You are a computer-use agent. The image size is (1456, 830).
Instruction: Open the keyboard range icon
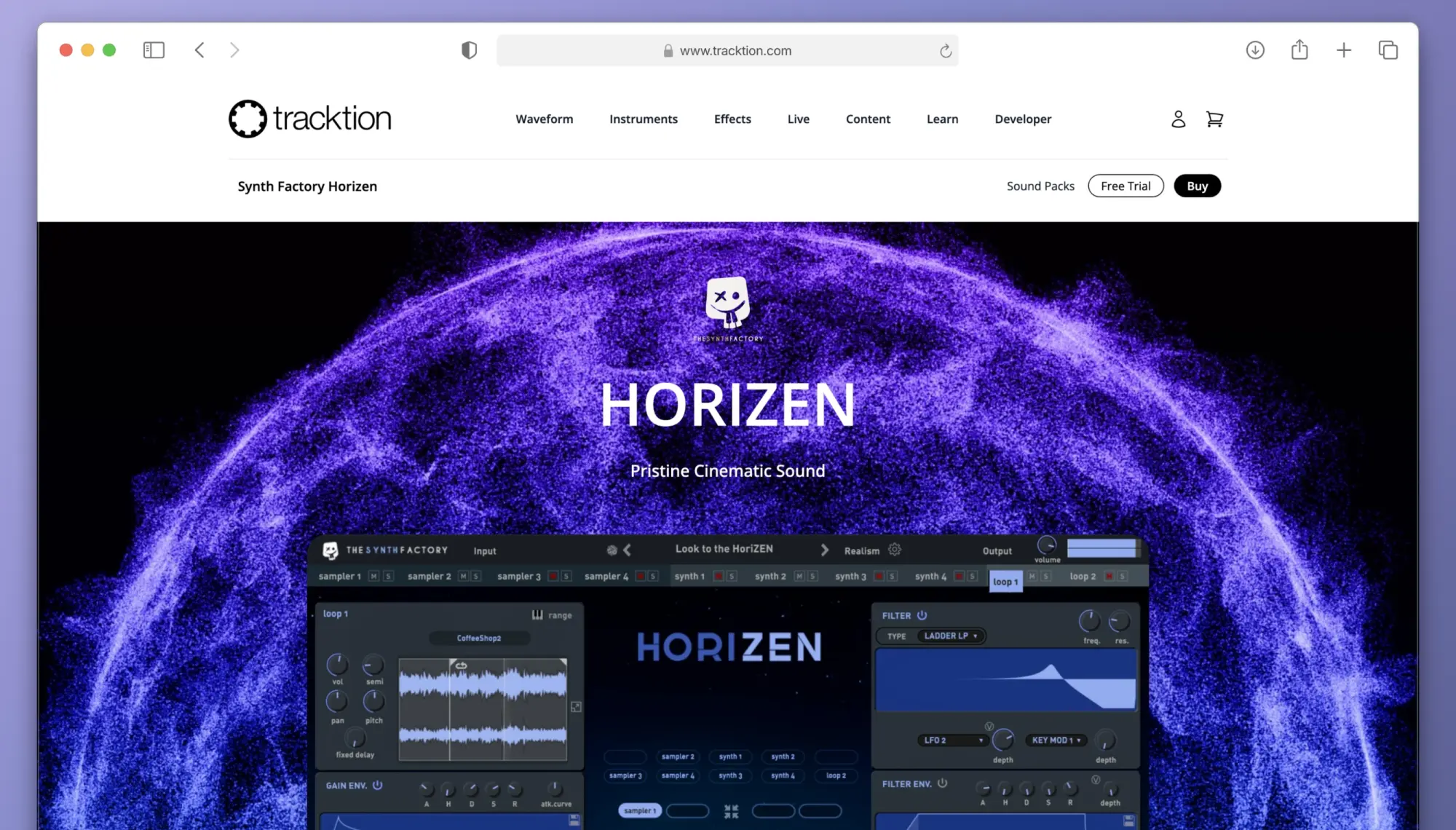click(x=537, y=614)
